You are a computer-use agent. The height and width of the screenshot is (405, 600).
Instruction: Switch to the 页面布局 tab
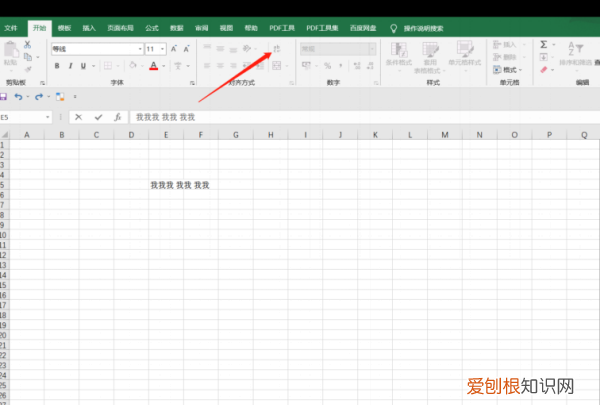(x=120, y=28)
